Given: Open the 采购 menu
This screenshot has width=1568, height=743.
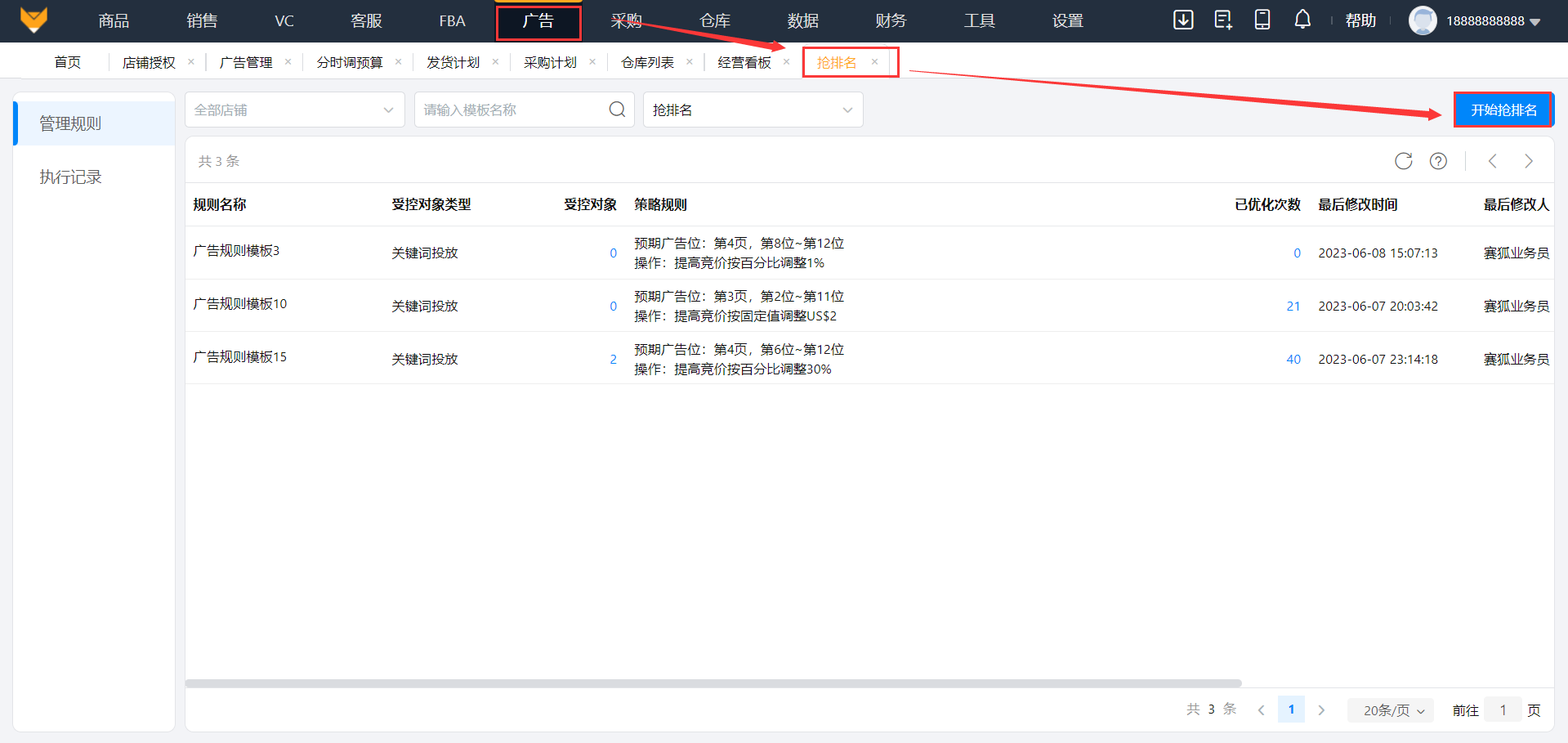Looking at the screenshot, I should point(627,20).
